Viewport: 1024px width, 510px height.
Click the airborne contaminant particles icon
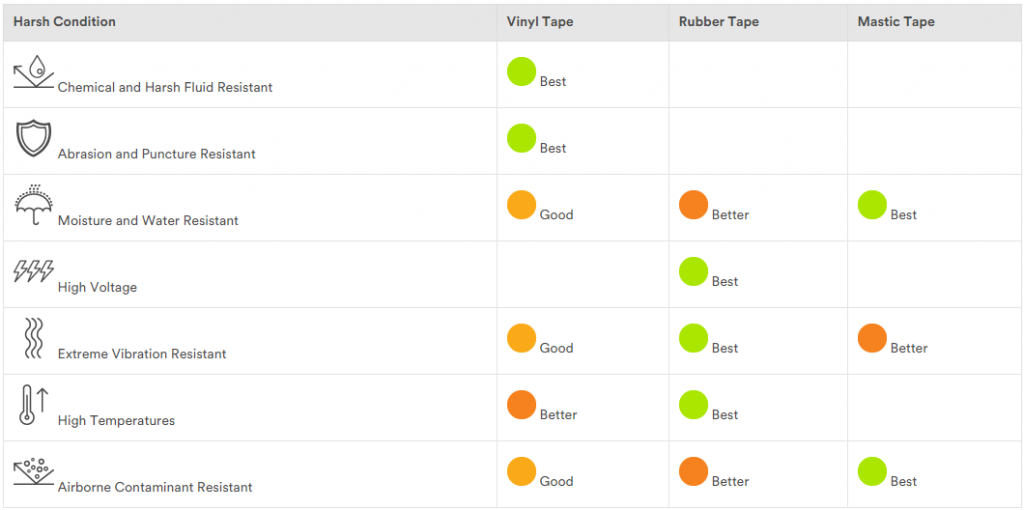click(33, 472)
